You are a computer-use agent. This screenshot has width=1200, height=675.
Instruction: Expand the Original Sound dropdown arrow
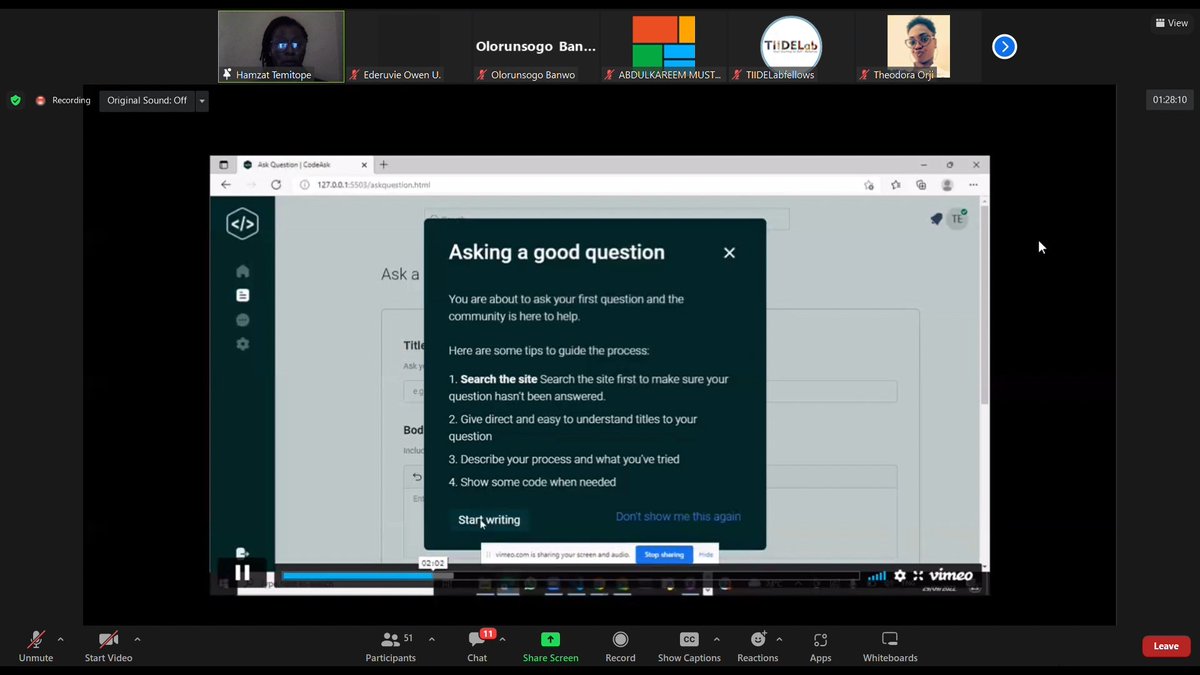(202, 100)
